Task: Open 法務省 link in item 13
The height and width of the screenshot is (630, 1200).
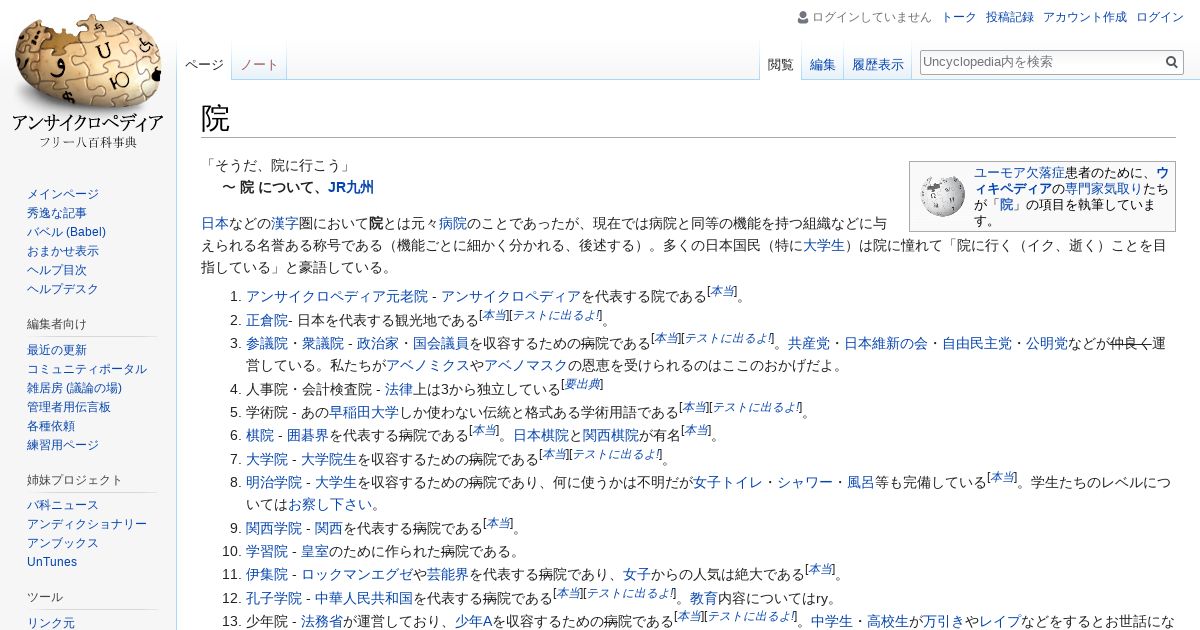Action: (x=322, y=621)
